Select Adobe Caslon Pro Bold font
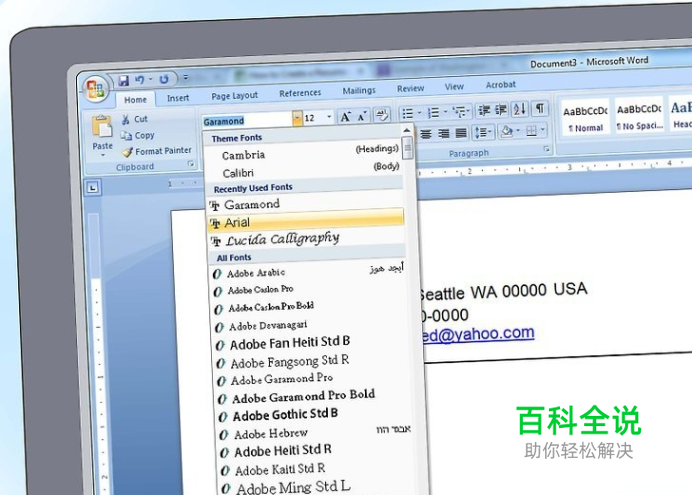 (x=309, y=307)
